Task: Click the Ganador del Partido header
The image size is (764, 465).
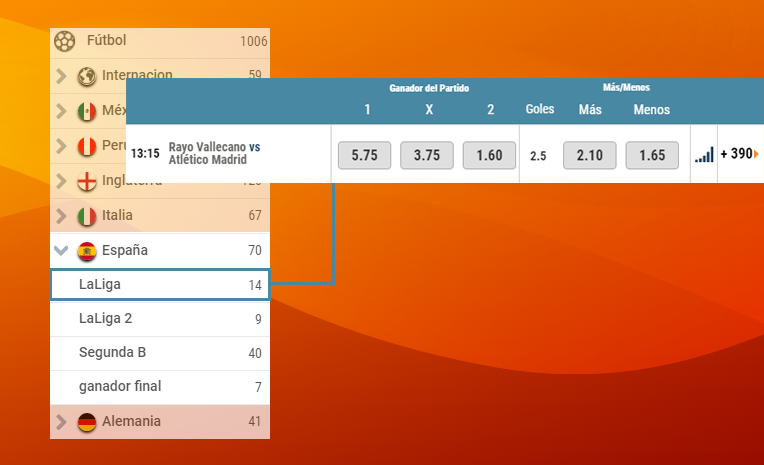Action: pyautogui.click(x=429, y=88)
